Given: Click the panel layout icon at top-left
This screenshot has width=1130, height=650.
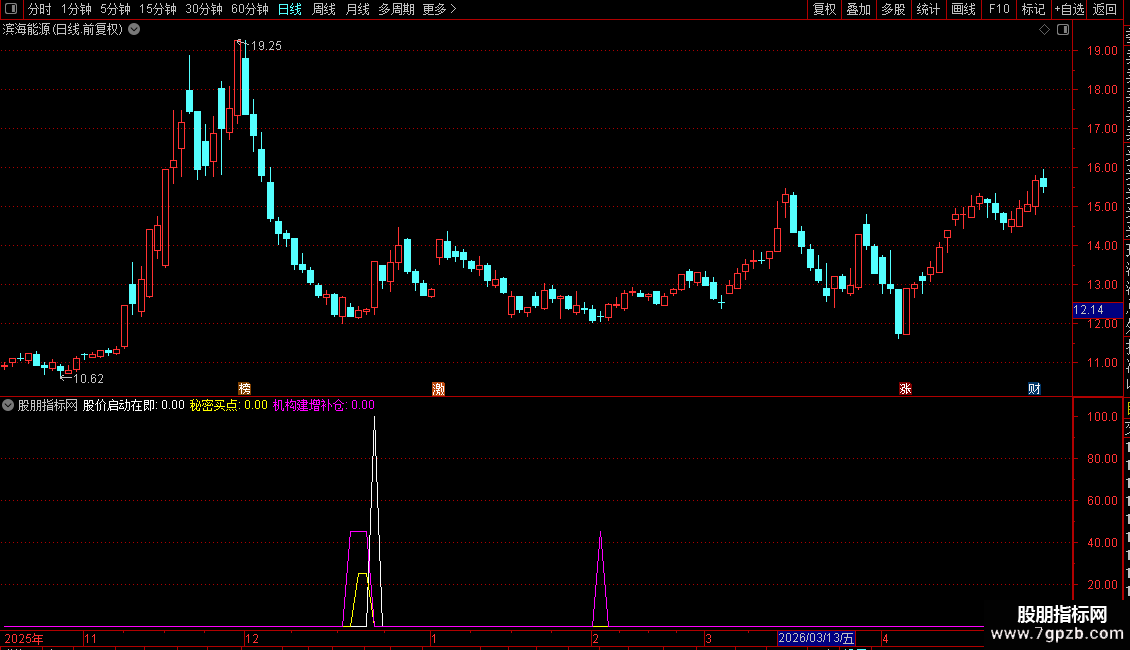Looking at the screenshot, I should point(11,9).
